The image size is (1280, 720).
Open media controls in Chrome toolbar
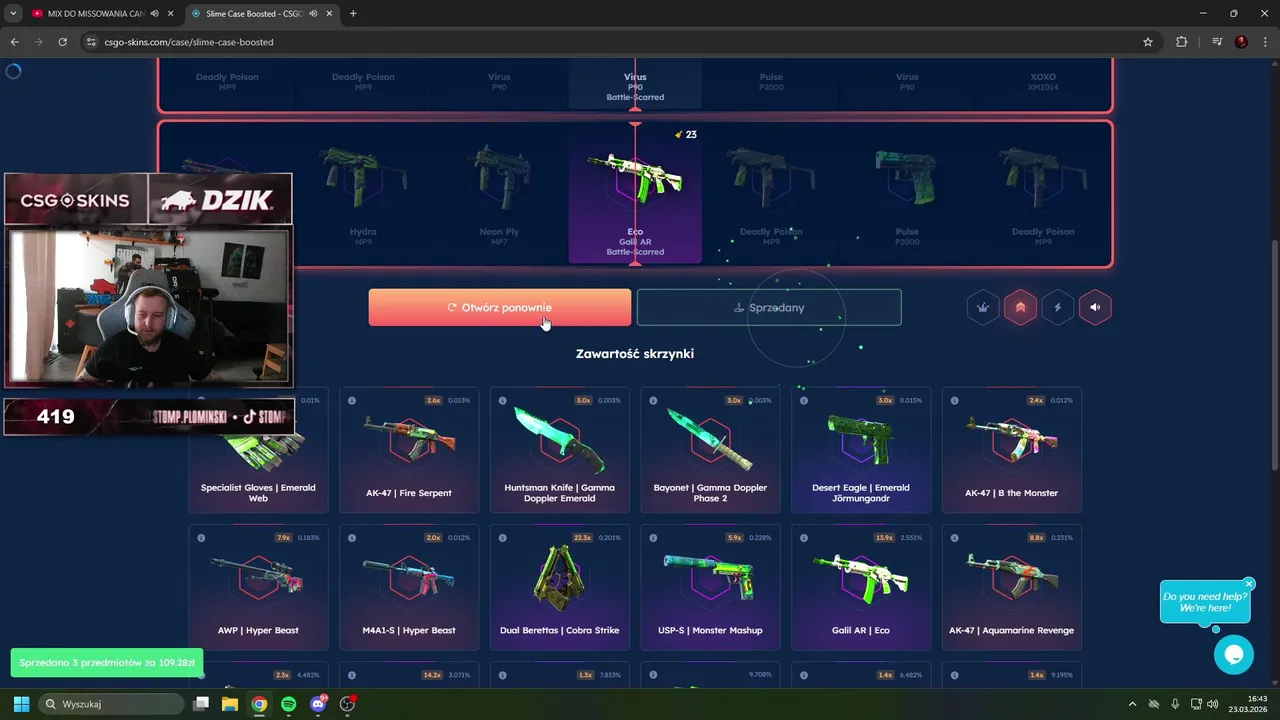(x=1217, y=42)
